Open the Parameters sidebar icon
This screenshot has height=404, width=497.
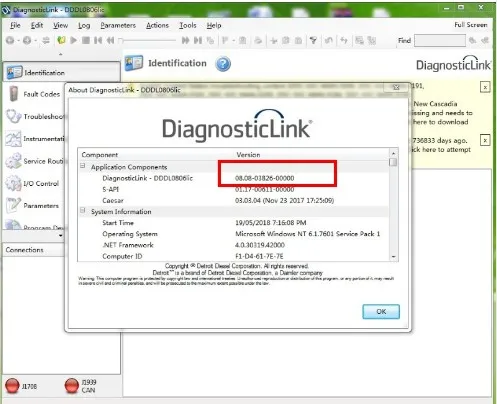point(13,205)
